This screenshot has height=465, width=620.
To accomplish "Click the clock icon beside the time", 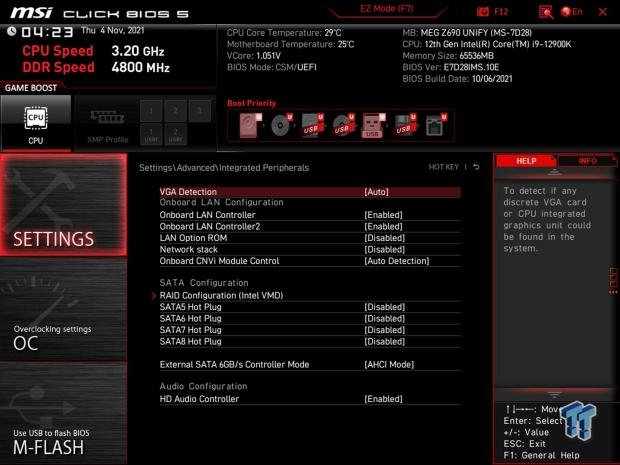I will [x=11, y=31].
